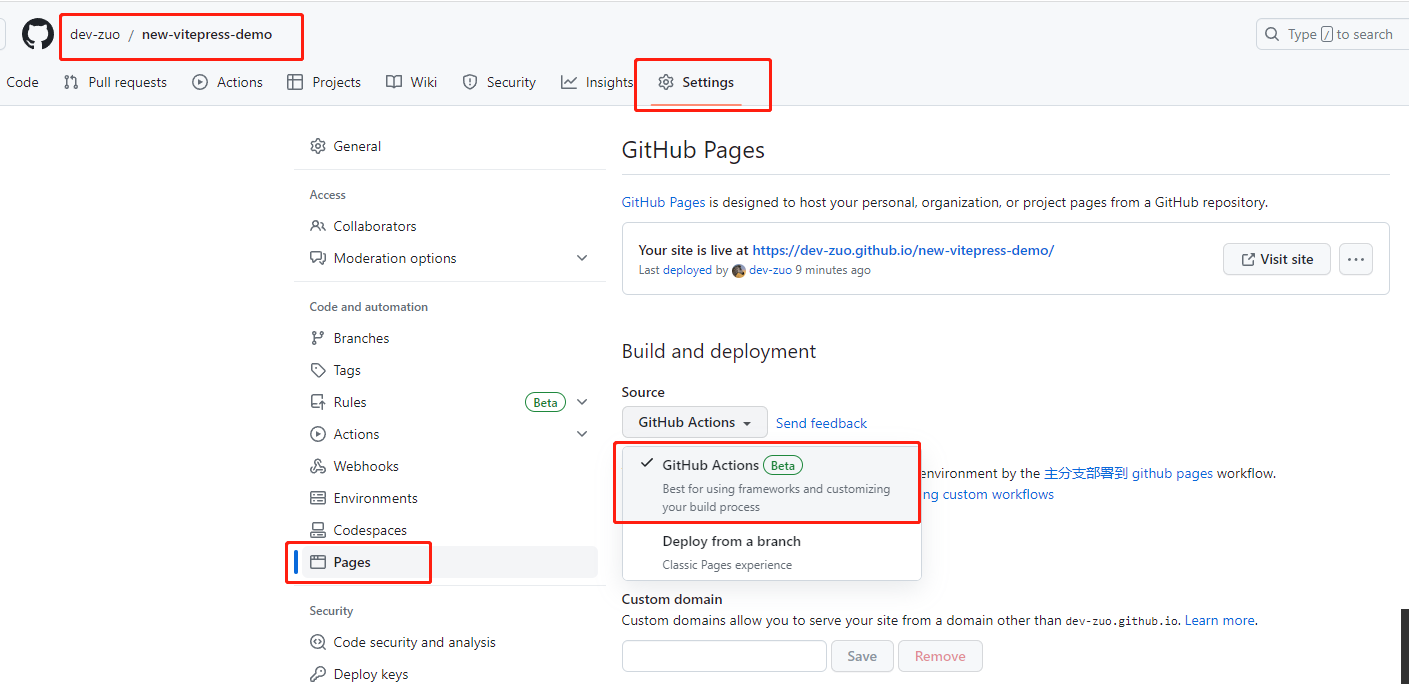Switch to the Projects tab
Screen dimensions: 1409x684
[324, 82]
